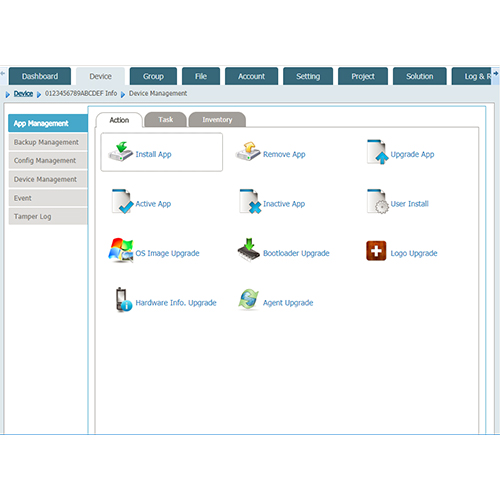
Task: Open the Upgrade App icon
Action: (377, 152)
